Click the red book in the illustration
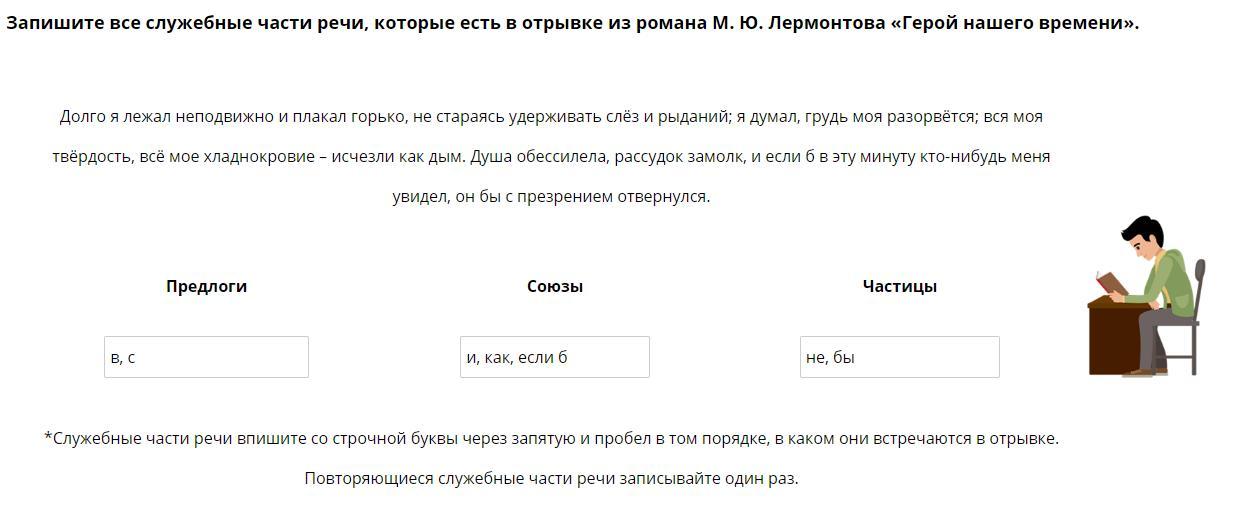The width and height of the screenshot is (1236, 513). click(x=1110, y=283)
